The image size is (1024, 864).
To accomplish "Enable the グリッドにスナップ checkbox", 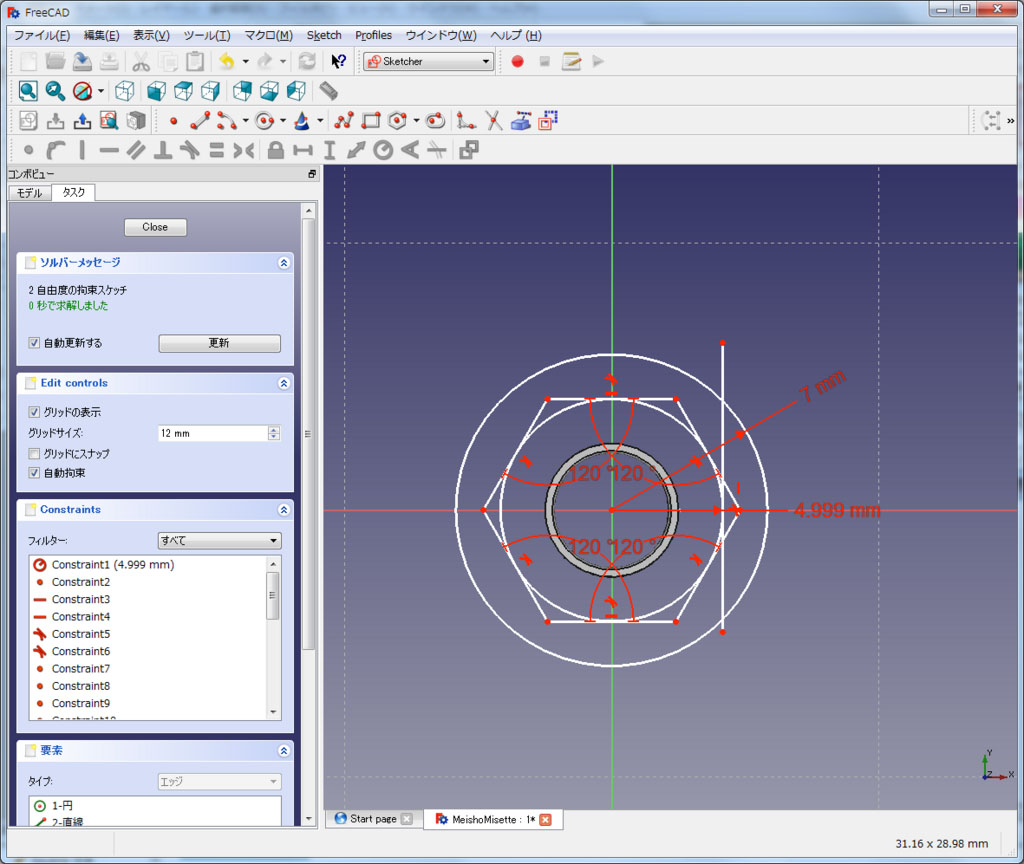I will pyautogui.click(x=35, y=454).
